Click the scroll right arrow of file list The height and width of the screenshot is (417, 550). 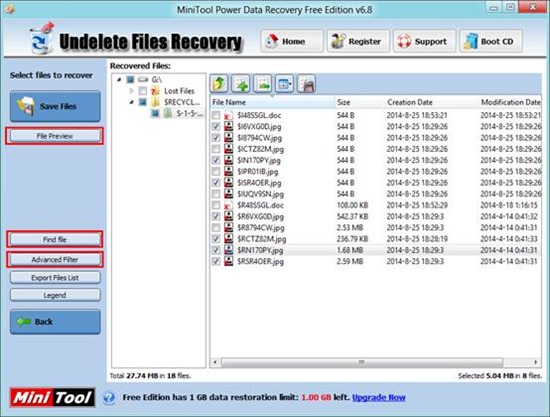coord(536,362)
